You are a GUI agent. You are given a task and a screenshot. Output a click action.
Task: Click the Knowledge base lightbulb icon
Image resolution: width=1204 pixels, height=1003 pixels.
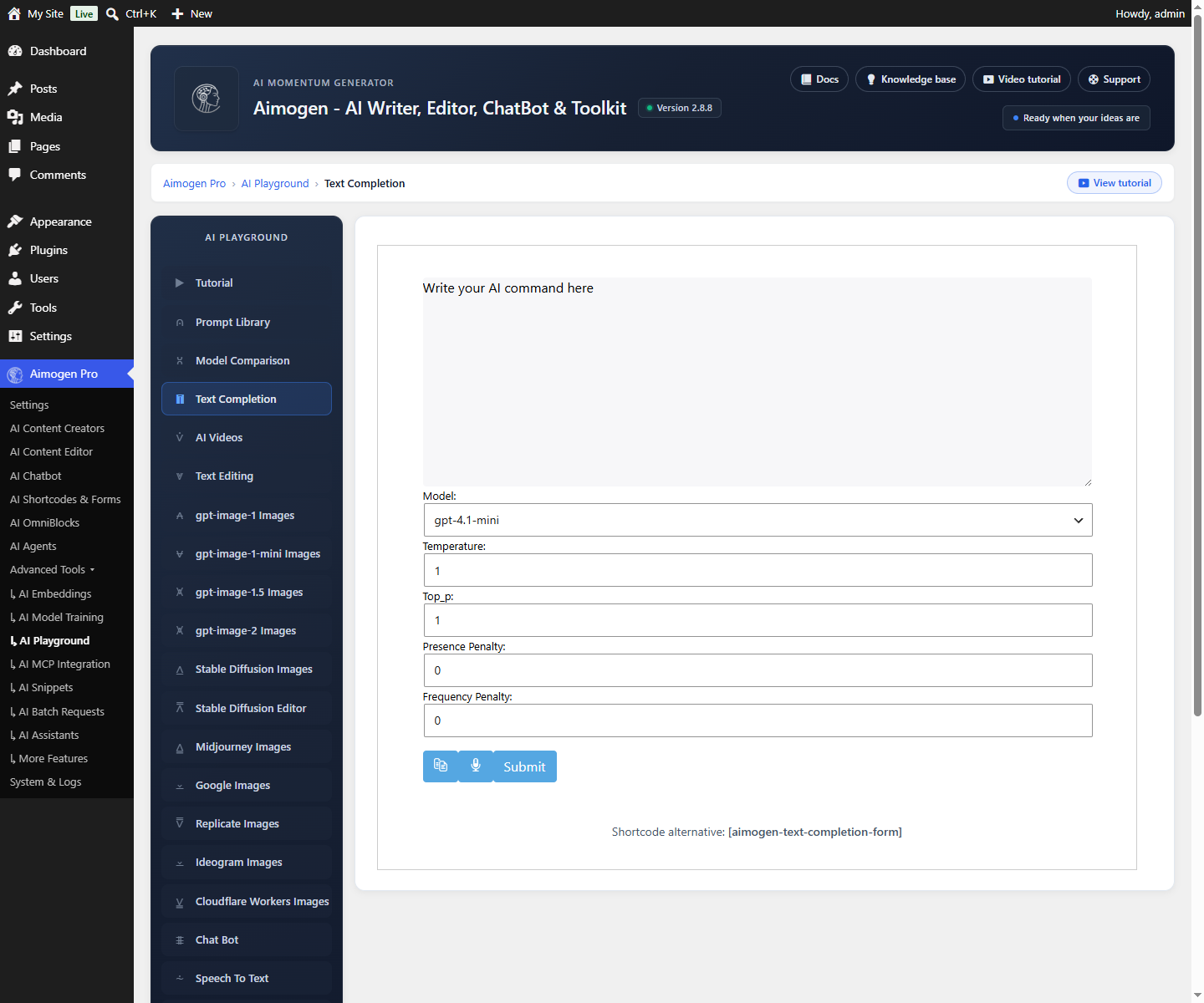tap(871, 79)
